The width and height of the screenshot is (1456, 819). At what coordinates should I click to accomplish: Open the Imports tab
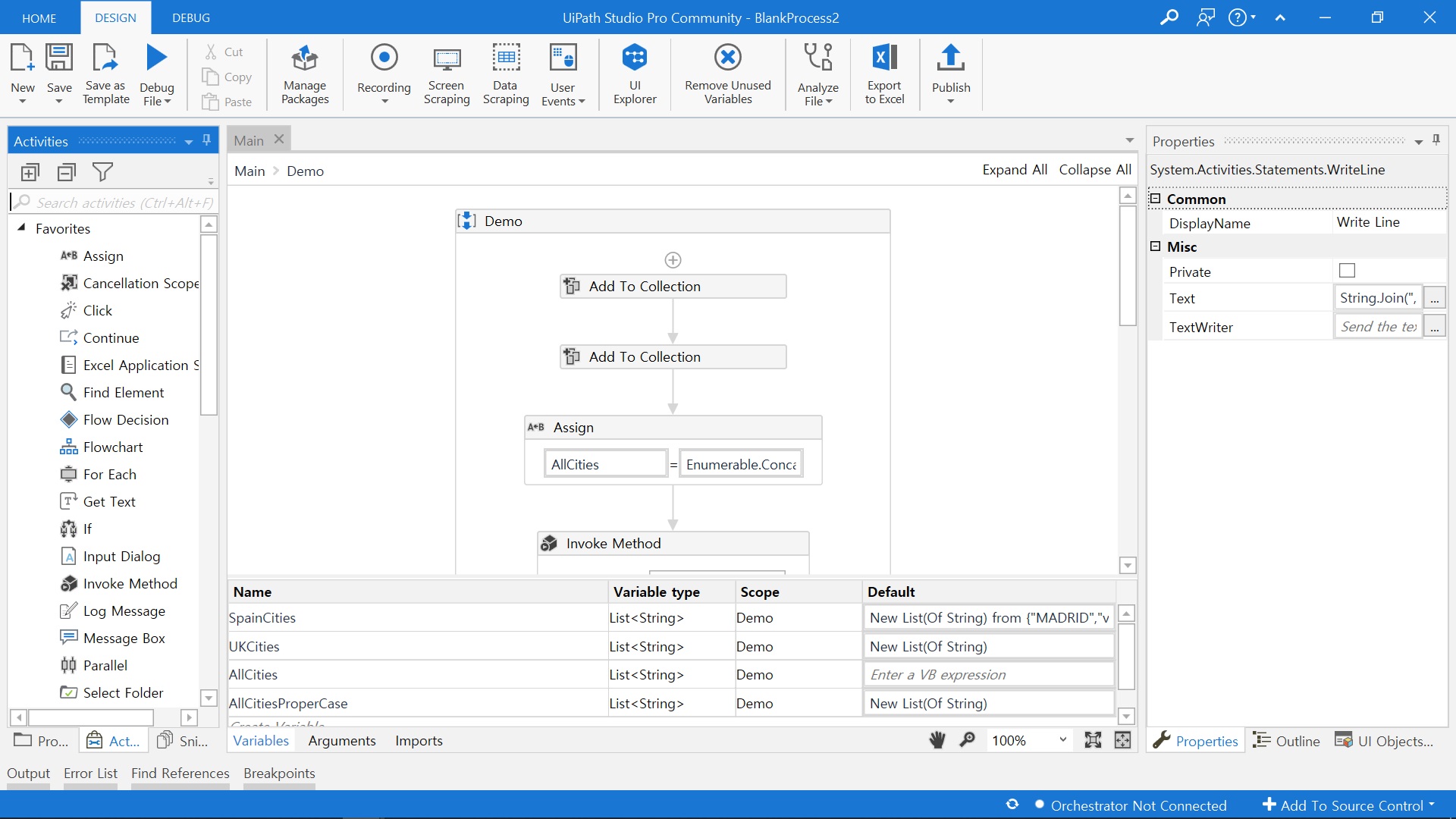(x=419, y=741)
